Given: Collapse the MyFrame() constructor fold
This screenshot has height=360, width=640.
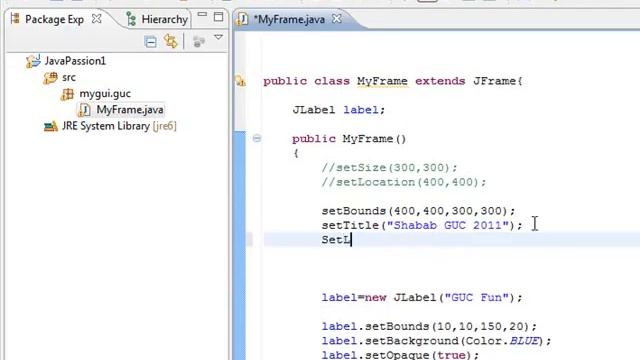Looking at the screenshot, I should [x=257, y=138].
